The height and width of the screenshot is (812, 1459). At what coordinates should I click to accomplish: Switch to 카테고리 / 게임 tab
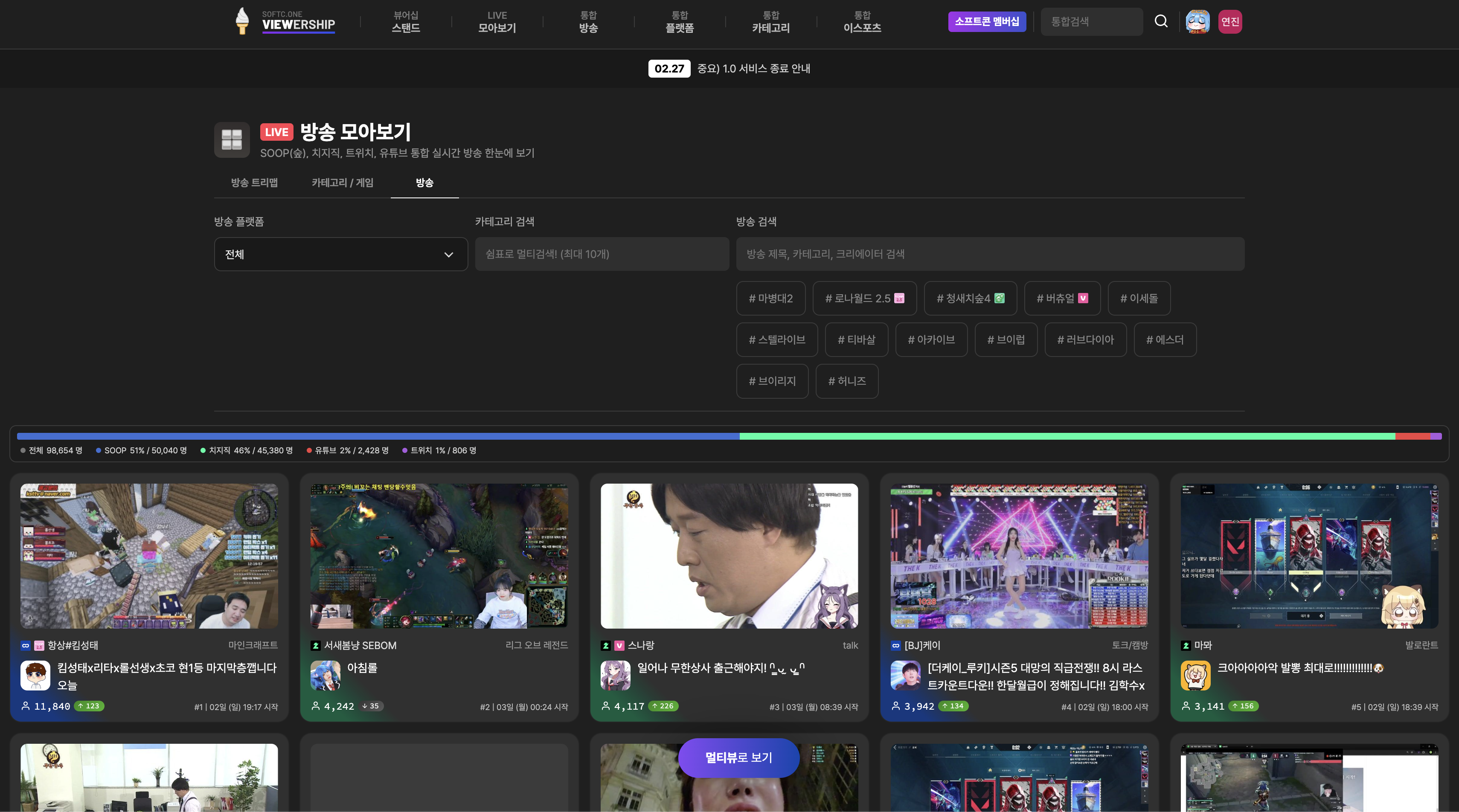(x=342, y=183)
